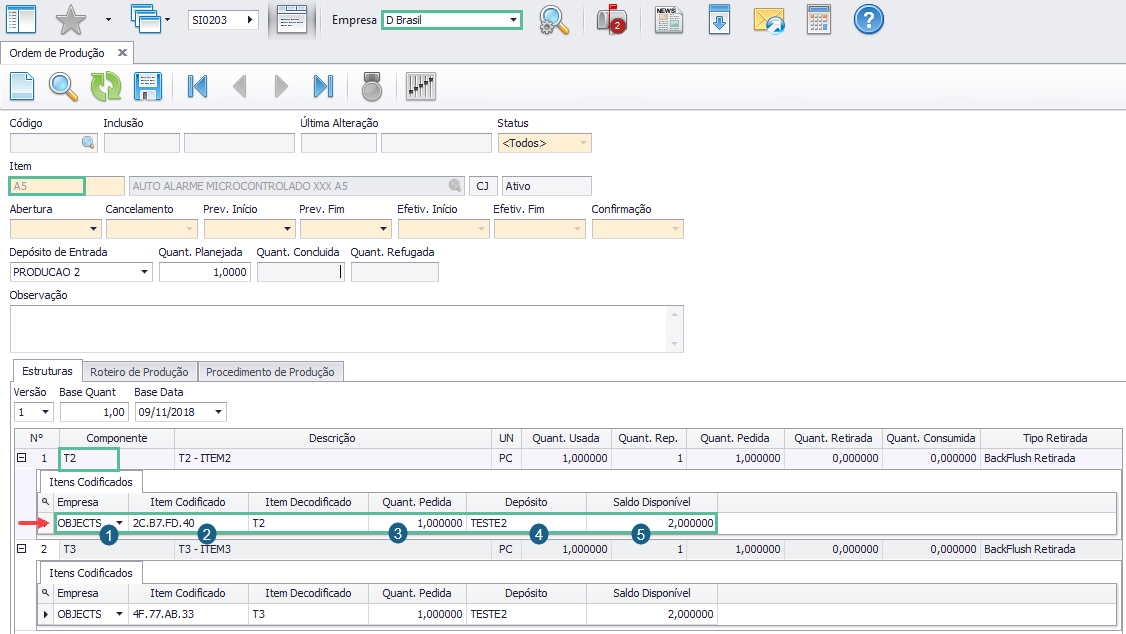Click the SI0203 screen code field
The width and height of the screenshot is (1126, 634).
pyautogui.click(x=223, y=20)
